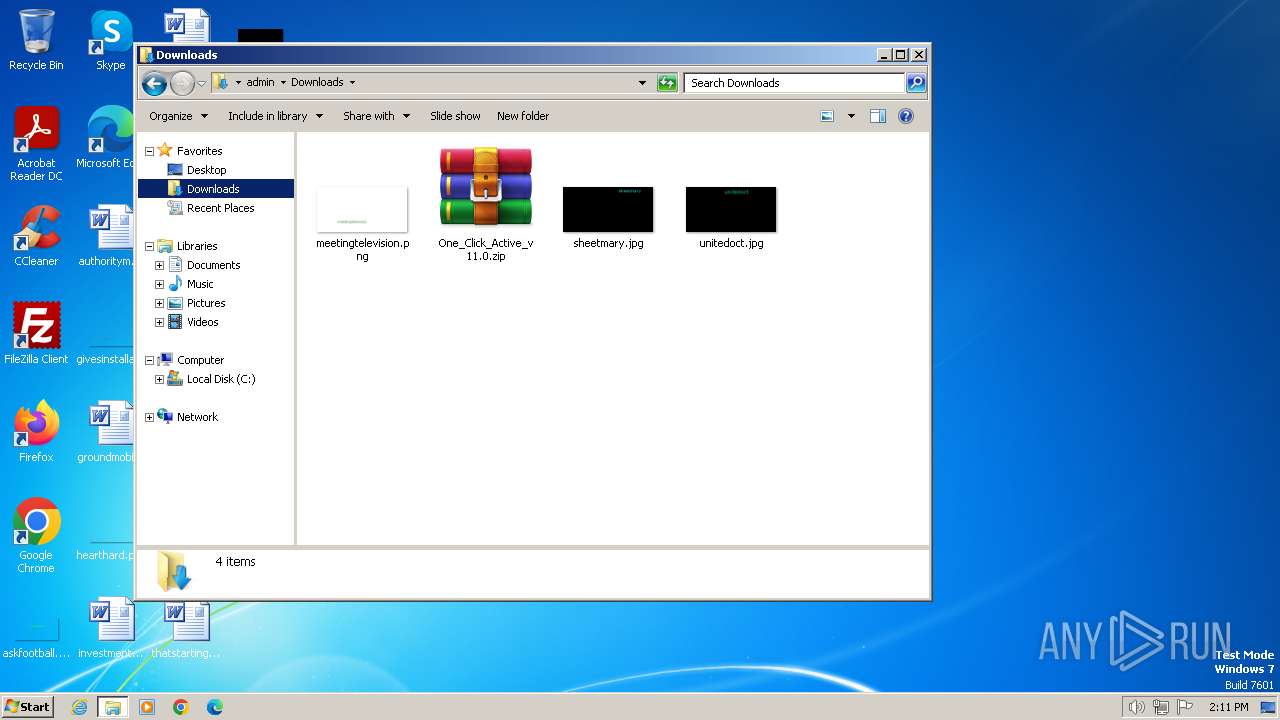This screenshot has height=720, width=1280.
Task: Open the media player taskbar icon
Action: point(147,707)
